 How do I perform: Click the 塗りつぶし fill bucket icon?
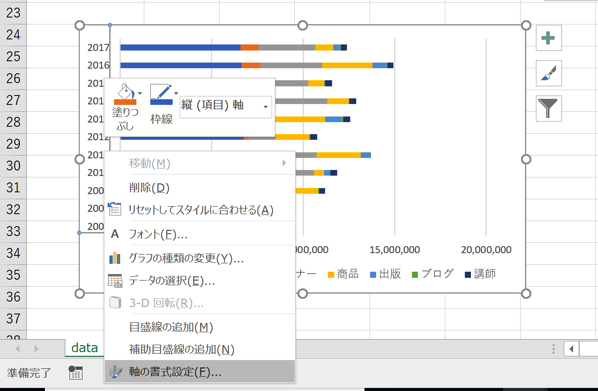pos(125,94)
